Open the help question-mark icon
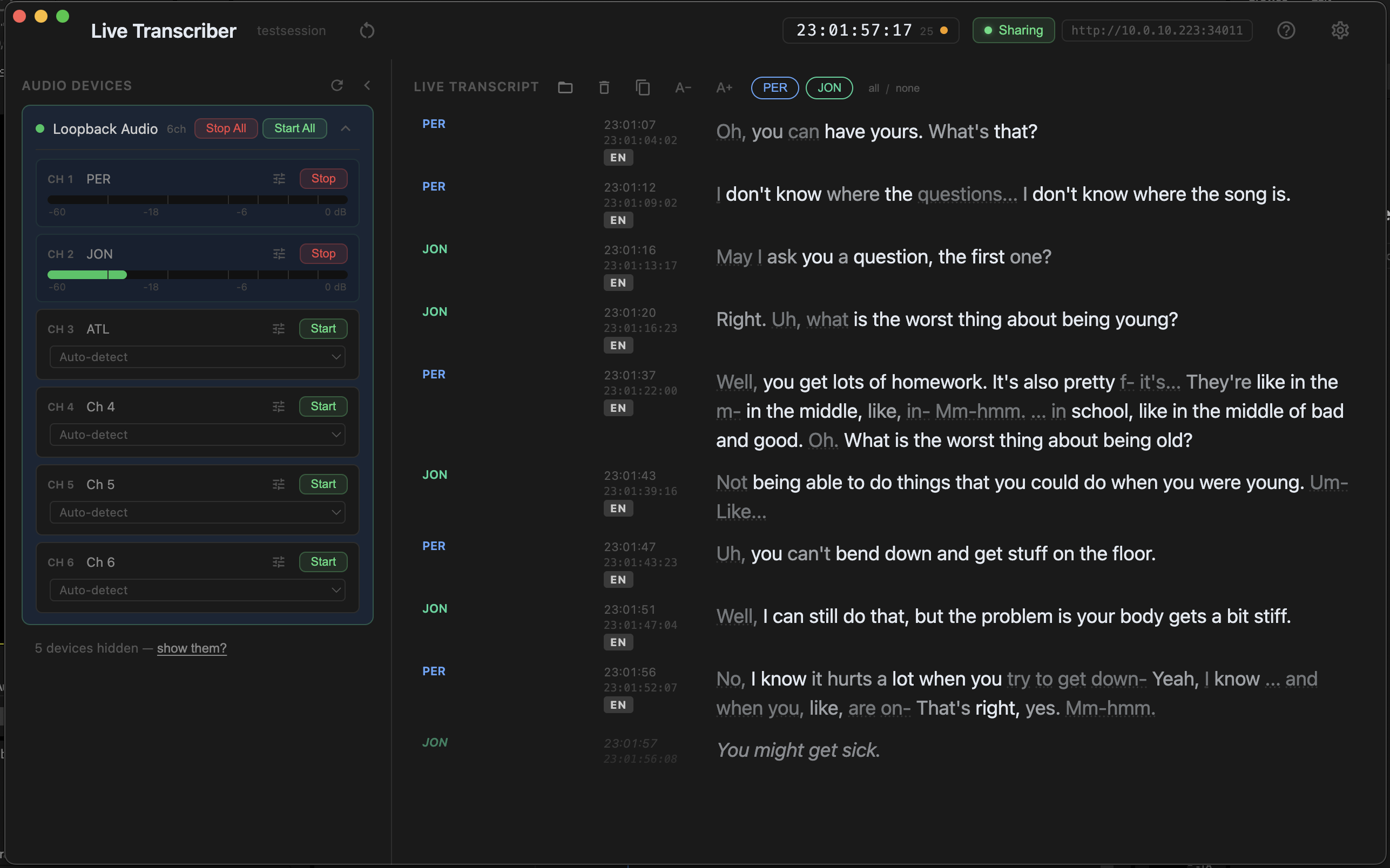 [1285, 30]
